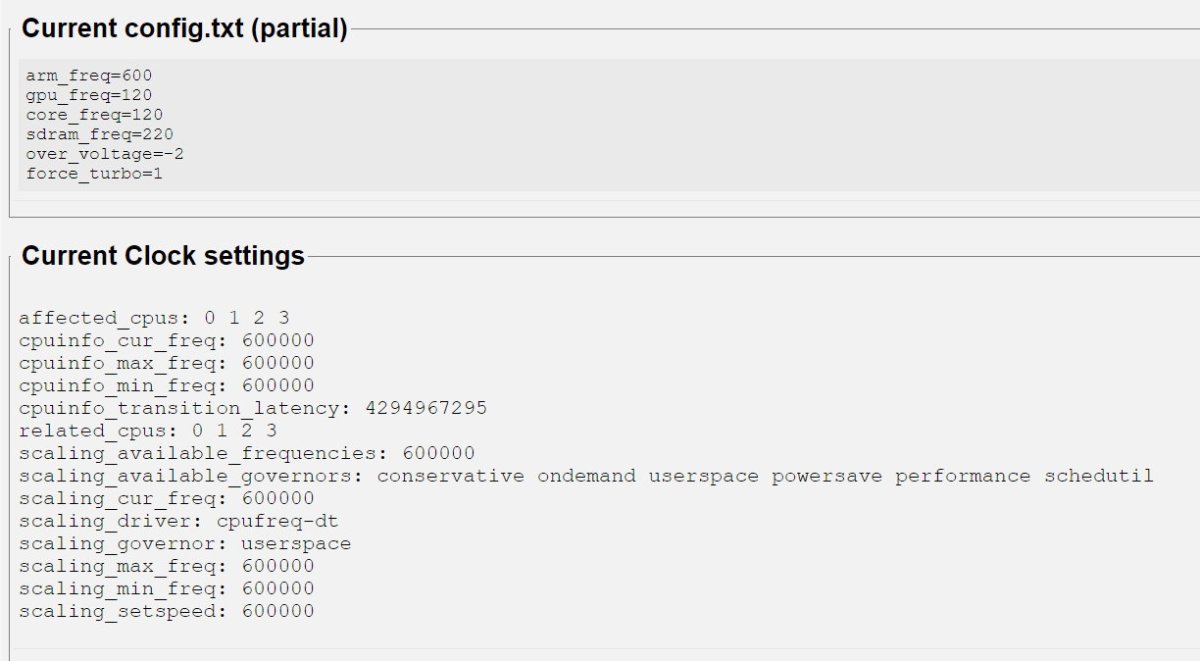Select the scaling_governor userspace line

coord(185,544)
